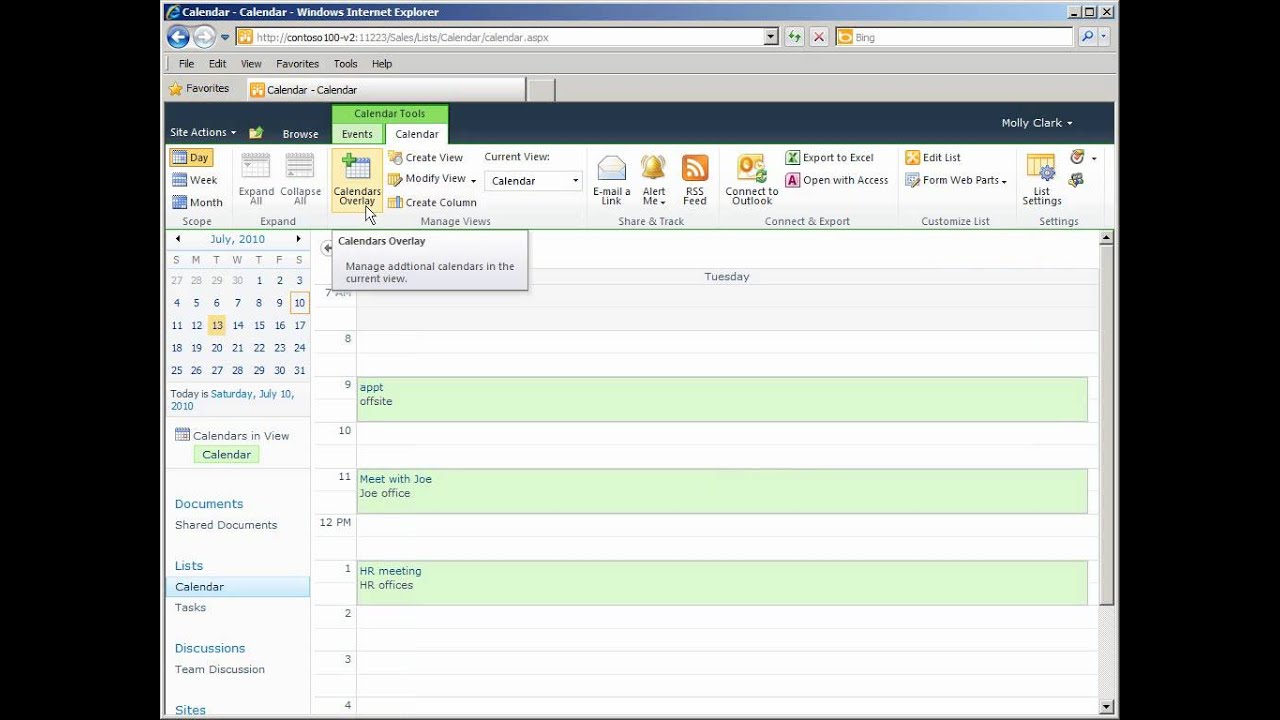Go to next month in mini calendar
The height and width of the screenshot is (720, 1280).
point(298,239)
